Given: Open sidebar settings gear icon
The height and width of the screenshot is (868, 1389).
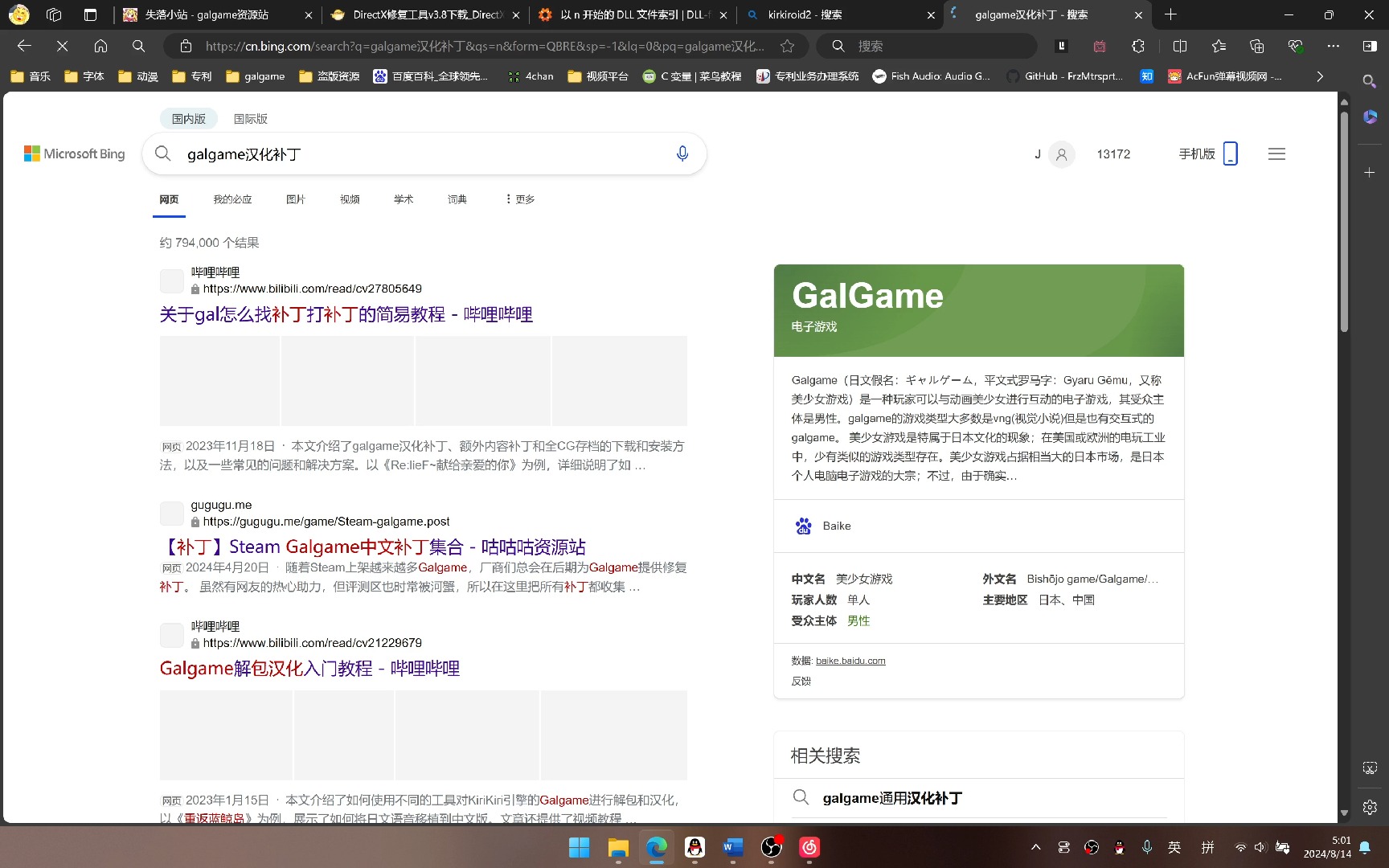Looking at the screenshot, I should [1371, 807].
